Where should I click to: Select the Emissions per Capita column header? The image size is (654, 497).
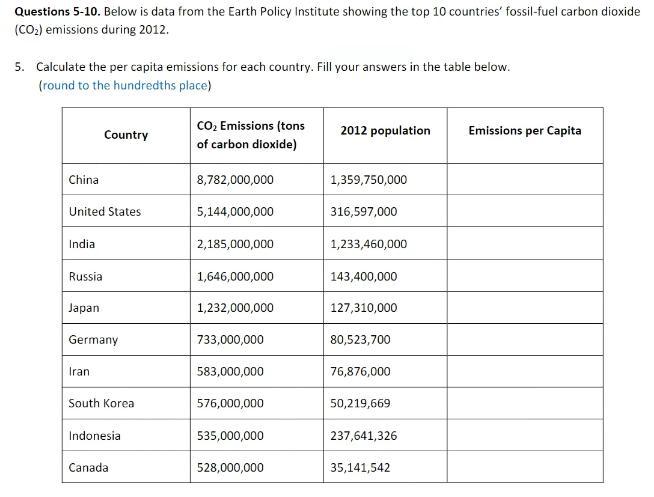(x=524, y=131)
